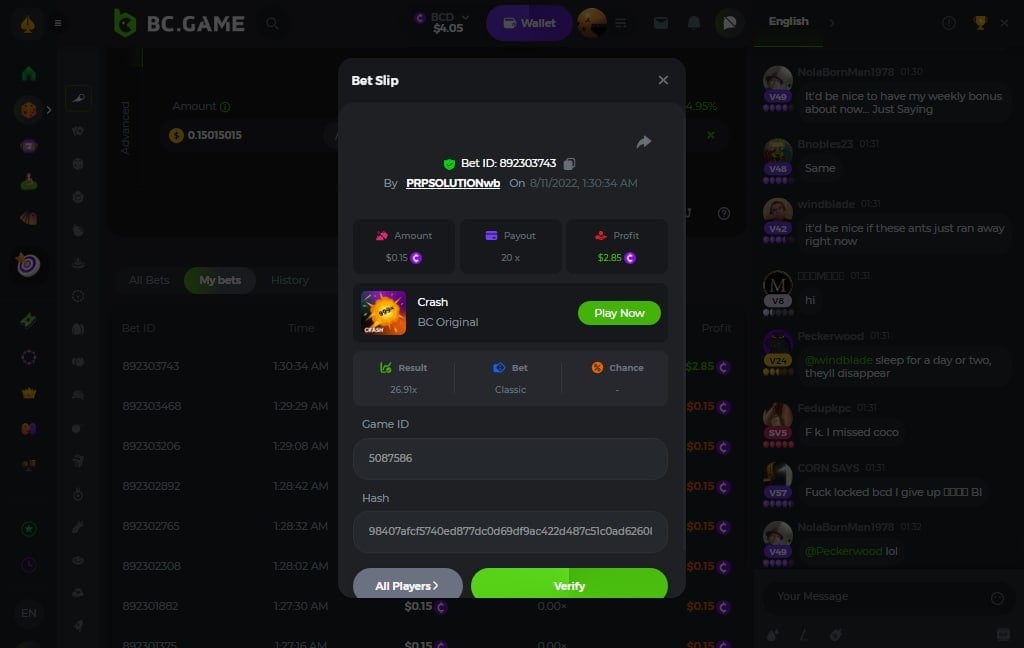
Task: Open the PRPSOLUTIONwb player profile link
Action: point(453,183)
